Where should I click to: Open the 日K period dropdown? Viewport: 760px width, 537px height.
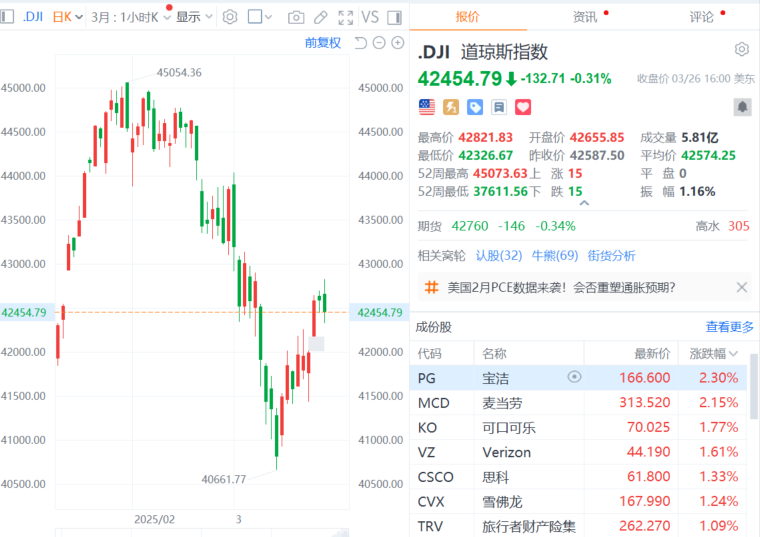[67, 17]
